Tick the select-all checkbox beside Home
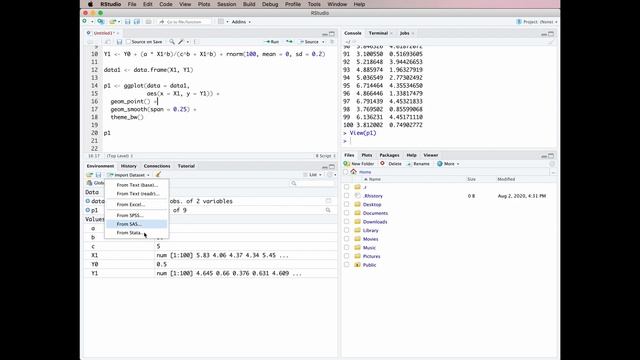 tap(346, 172)
